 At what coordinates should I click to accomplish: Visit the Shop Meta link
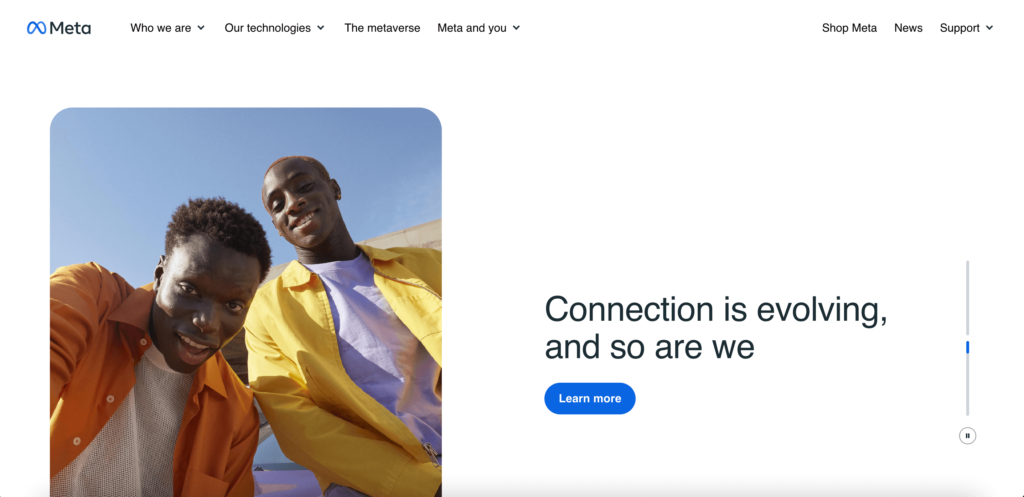pyautogui.click(x=849, y=28)
